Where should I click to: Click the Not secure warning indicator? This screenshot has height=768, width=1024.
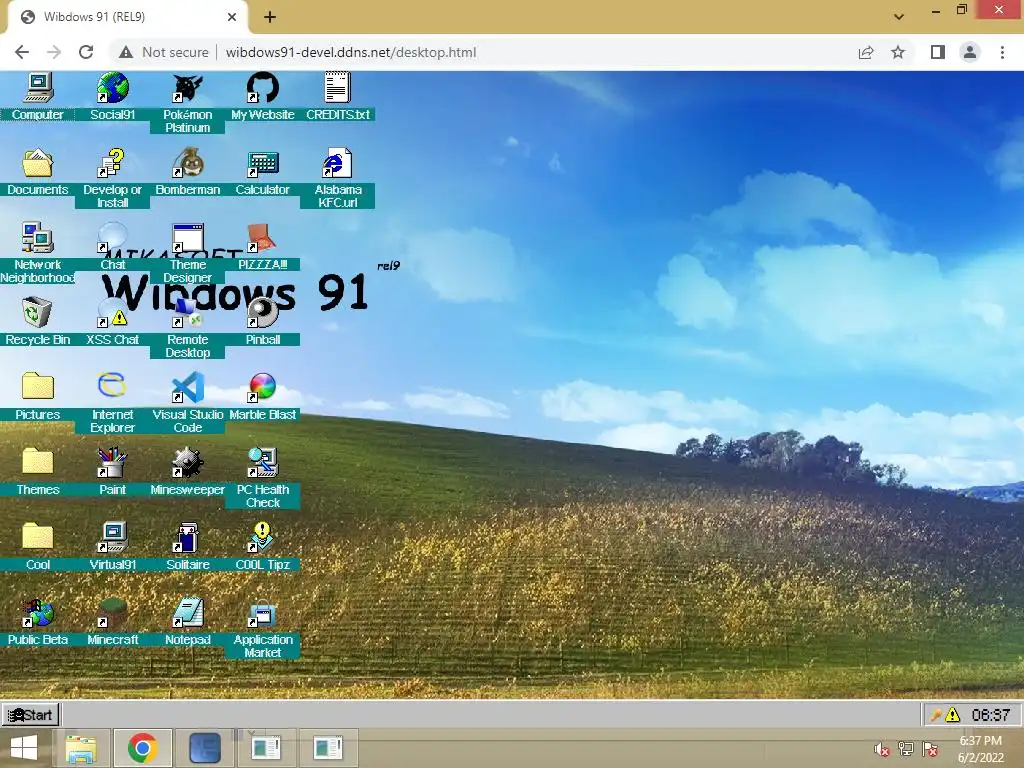coord(164,52)
